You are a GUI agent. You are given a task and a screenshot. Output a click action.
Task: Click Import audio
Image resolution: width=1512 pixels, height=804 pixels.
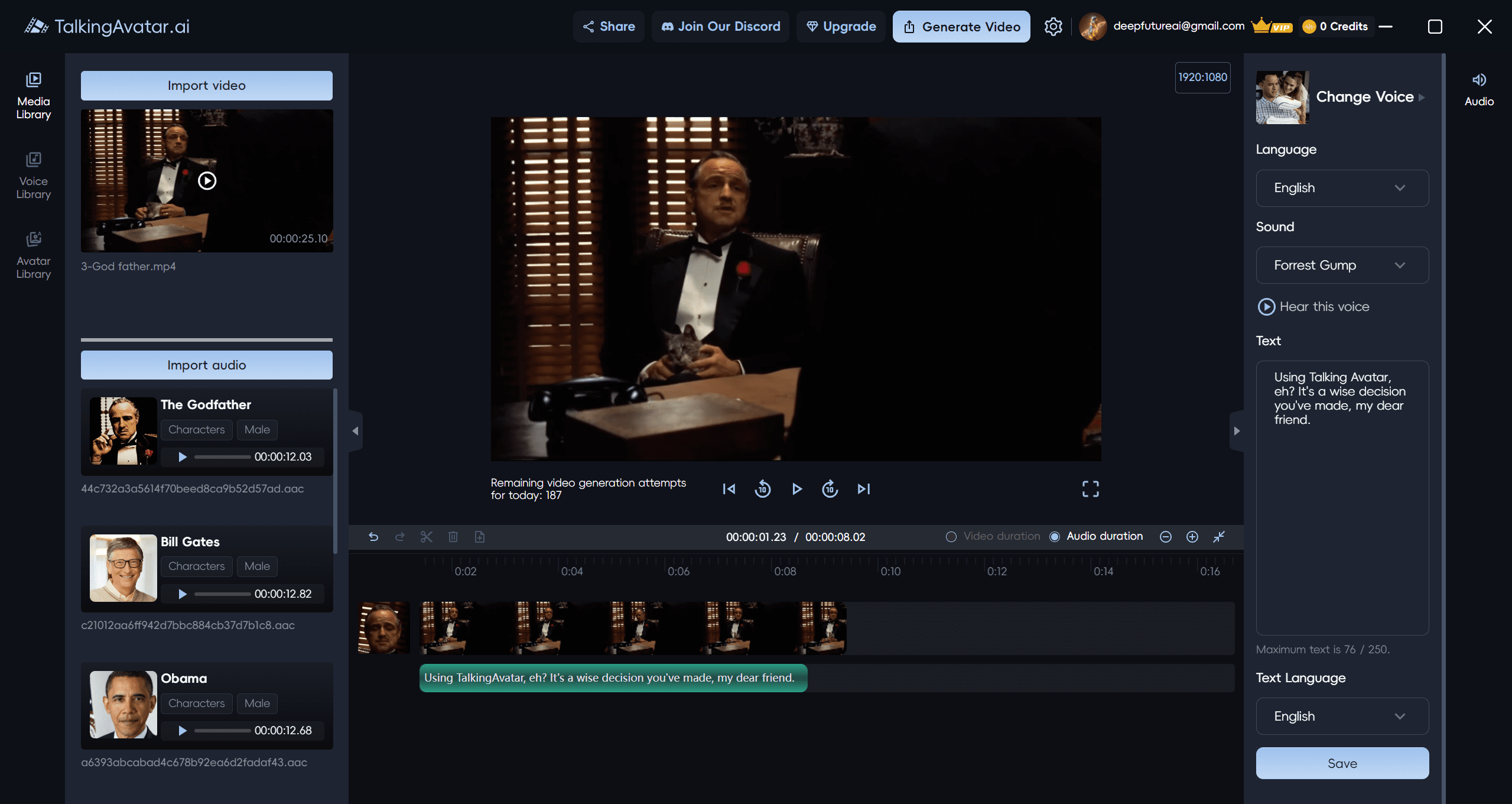(x=207, y=365)
